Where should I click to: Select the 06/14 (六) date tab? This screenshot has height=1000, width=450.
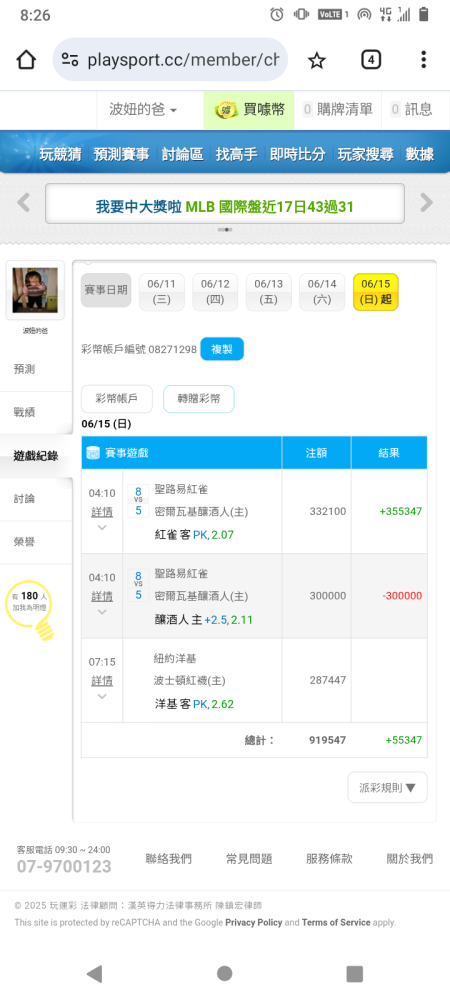click(x=322, y=291)
